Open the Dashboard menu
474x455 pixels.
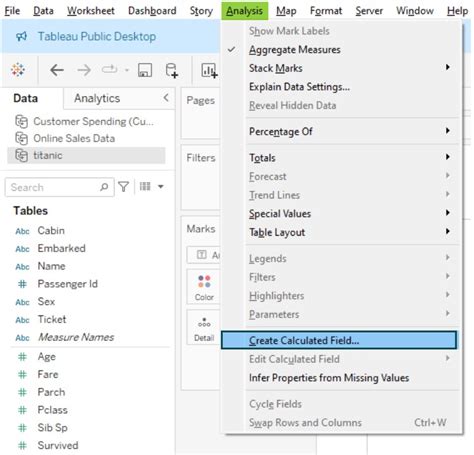click(x=152, y=11)
